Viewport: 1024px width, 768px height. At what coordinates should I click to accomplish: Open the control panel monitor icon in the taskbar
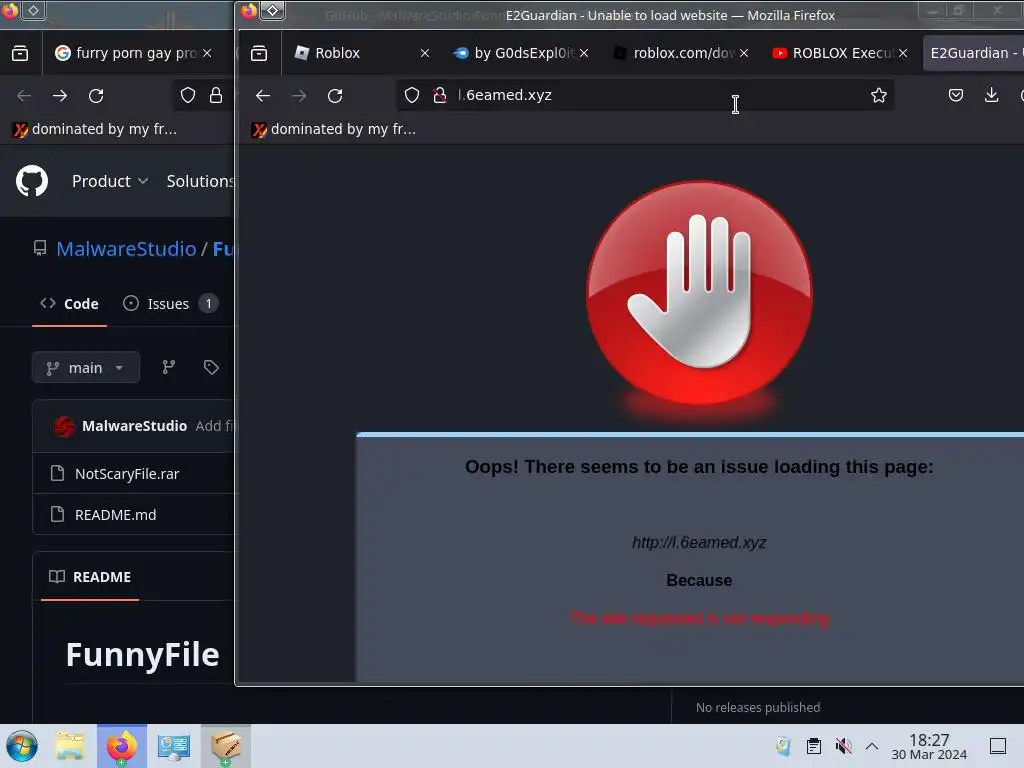(173, 746)
